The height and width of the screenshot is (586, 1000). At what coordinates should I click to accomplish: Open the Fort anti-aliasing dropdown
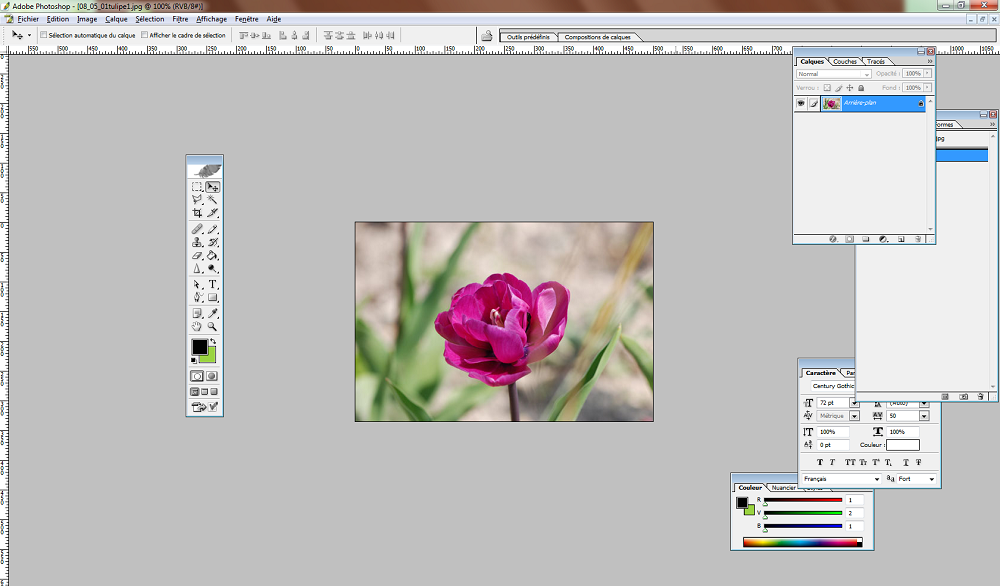coord(916,479)
